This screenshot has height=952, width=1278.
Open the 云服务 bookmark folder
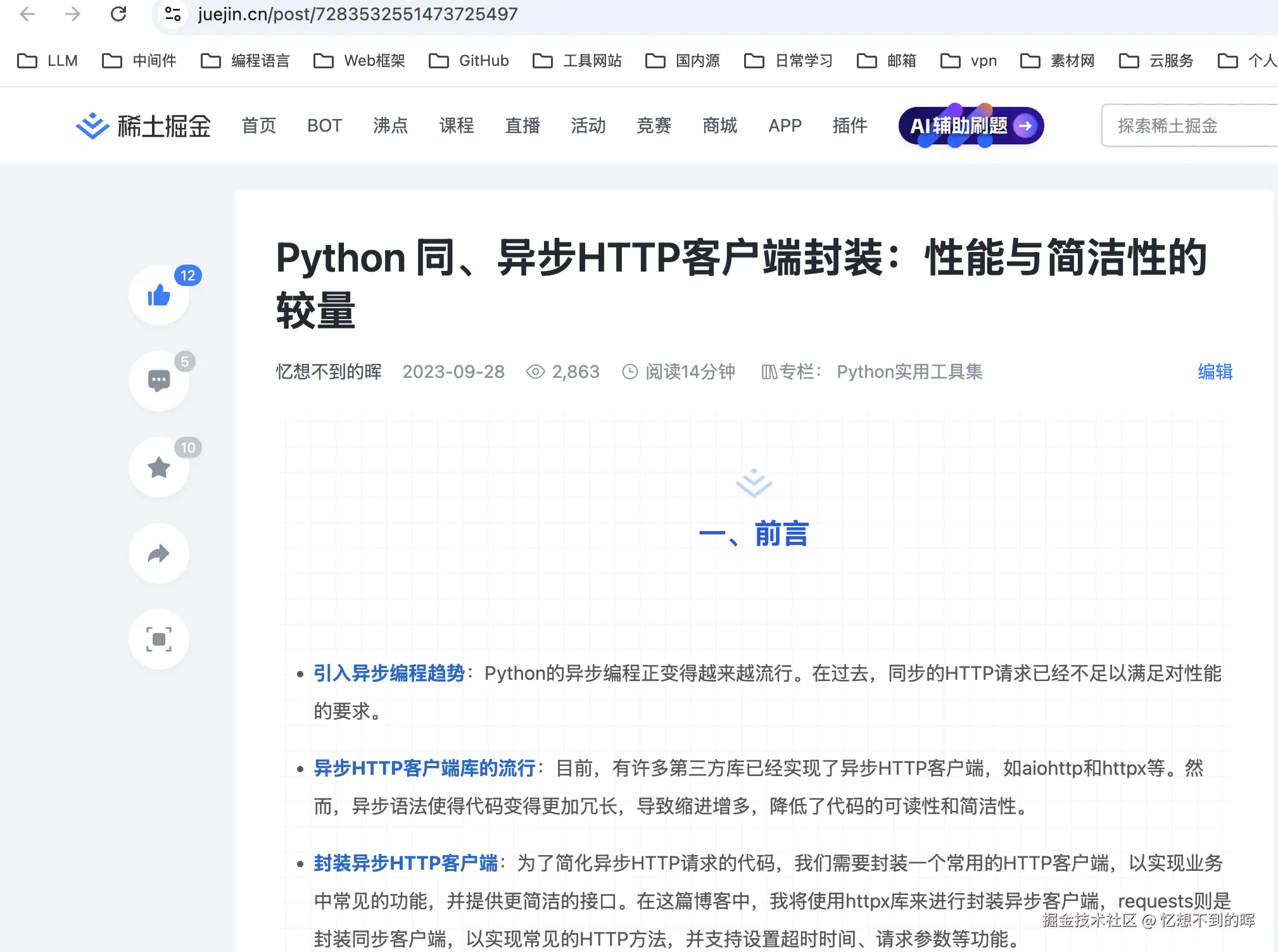pyautogui.click(x=1156, y=61)
